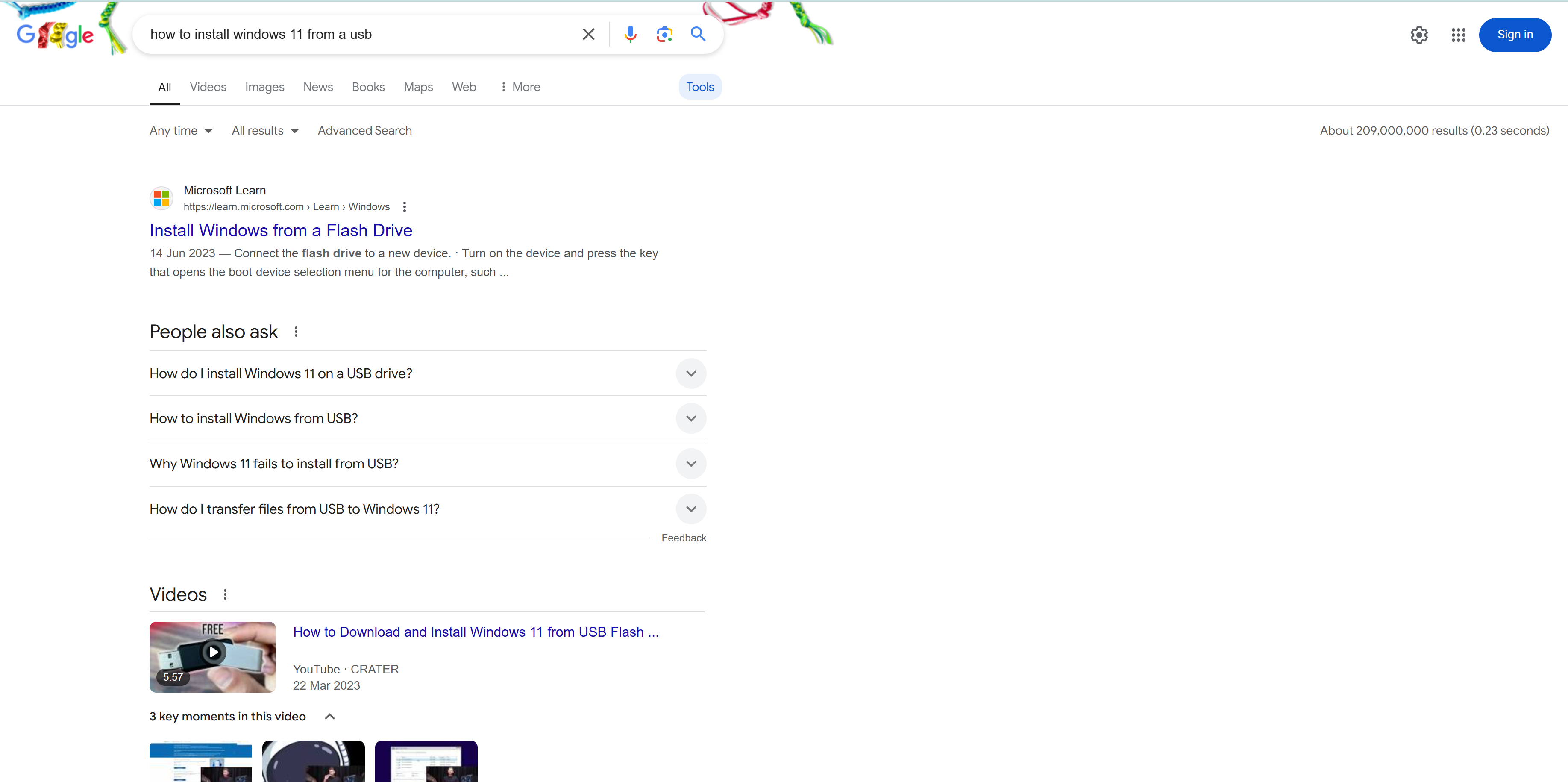
Task: Open the third key moment thumbnail
Action: [x=426, y=761]
